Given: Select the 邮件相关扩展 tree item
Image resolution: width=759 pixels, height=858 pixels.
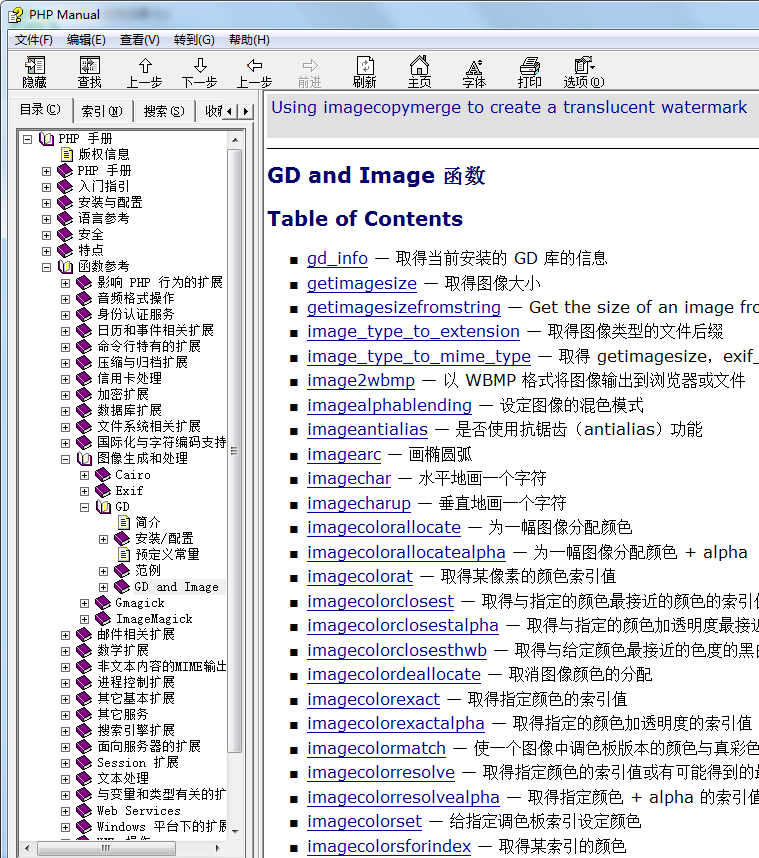Looking at the screenshot, I should point(136,634).
